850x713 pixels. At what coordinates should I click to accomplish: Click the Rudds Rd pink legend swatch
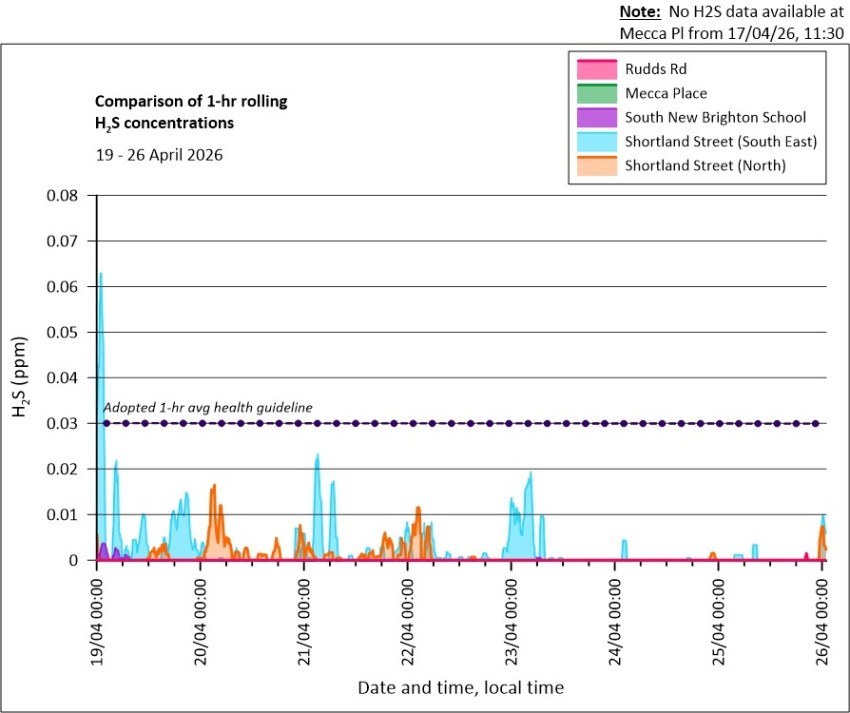(596, 69)
